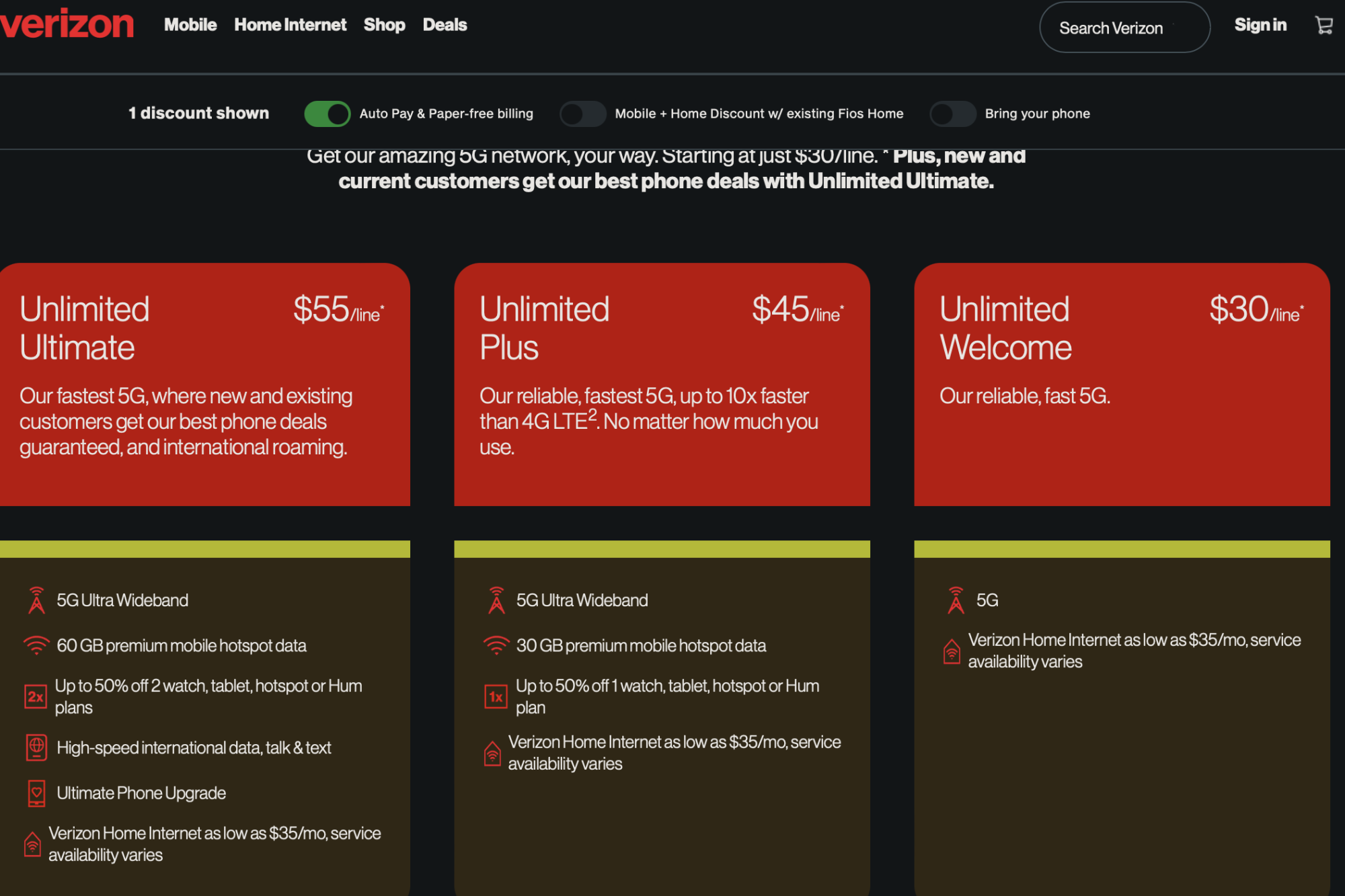Screen dimensions: 1345x896
Task: Click the 'Our reliable, fast 5G.' description
Action: tap(1025, 396)
